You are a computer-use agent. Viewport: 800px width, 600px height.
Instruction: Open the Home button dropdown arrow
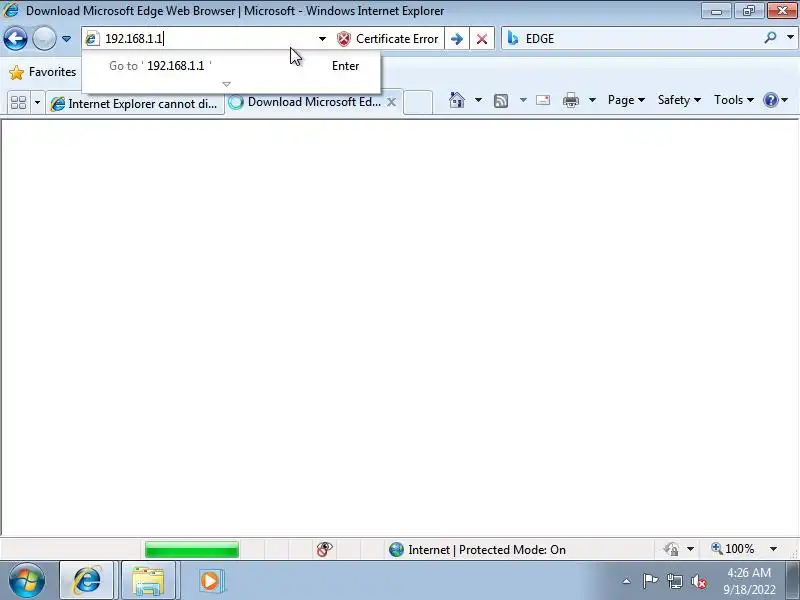[x=478, y=100]
